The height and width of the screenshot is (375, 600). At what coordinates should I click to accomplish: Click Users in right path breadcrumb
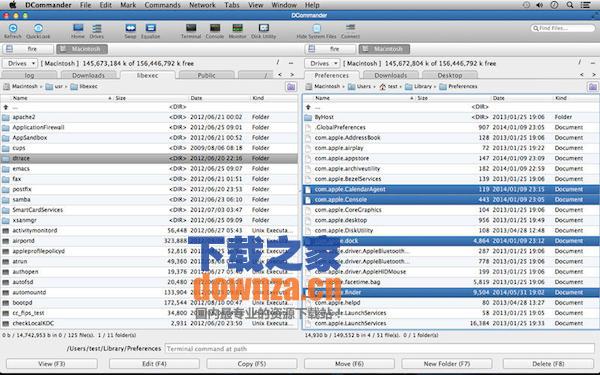(360, 87)
